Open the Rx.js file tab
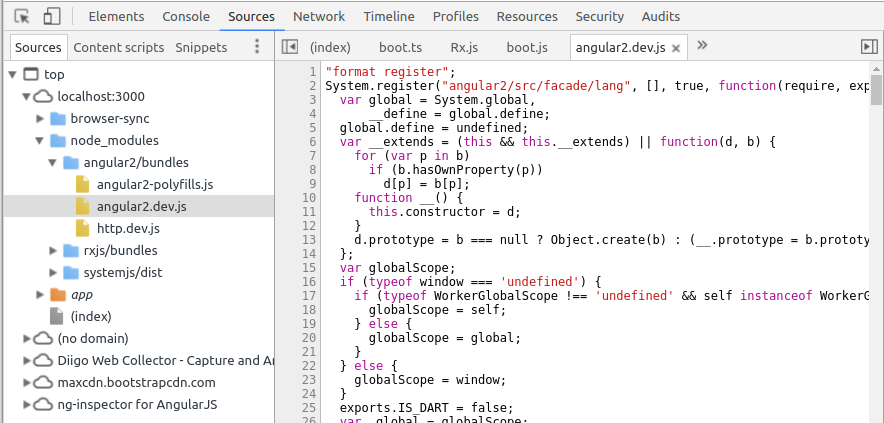Screen dimensions: 884x423 click(x=464, y=47)
